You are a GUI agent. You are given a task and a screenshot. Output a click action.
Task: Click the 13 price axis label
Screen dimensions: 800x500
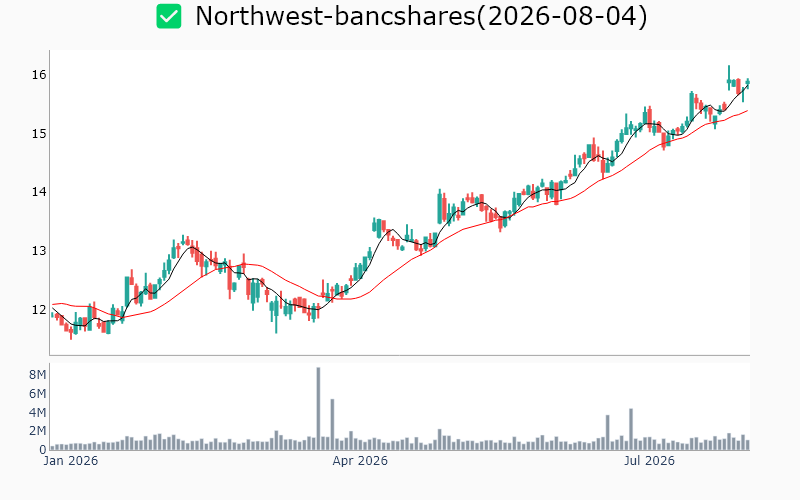(x=39, y=251)
